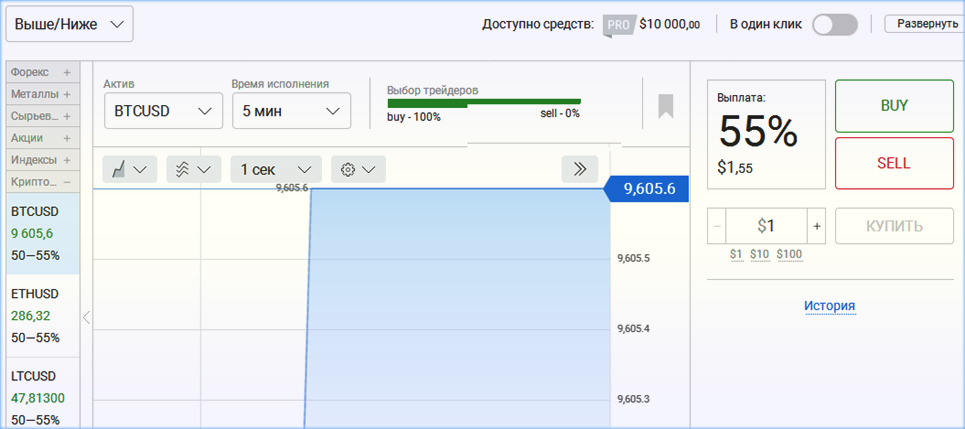Open the BTCUSD asset dropdown
965x429 pixels.
(x=163, y=111)
